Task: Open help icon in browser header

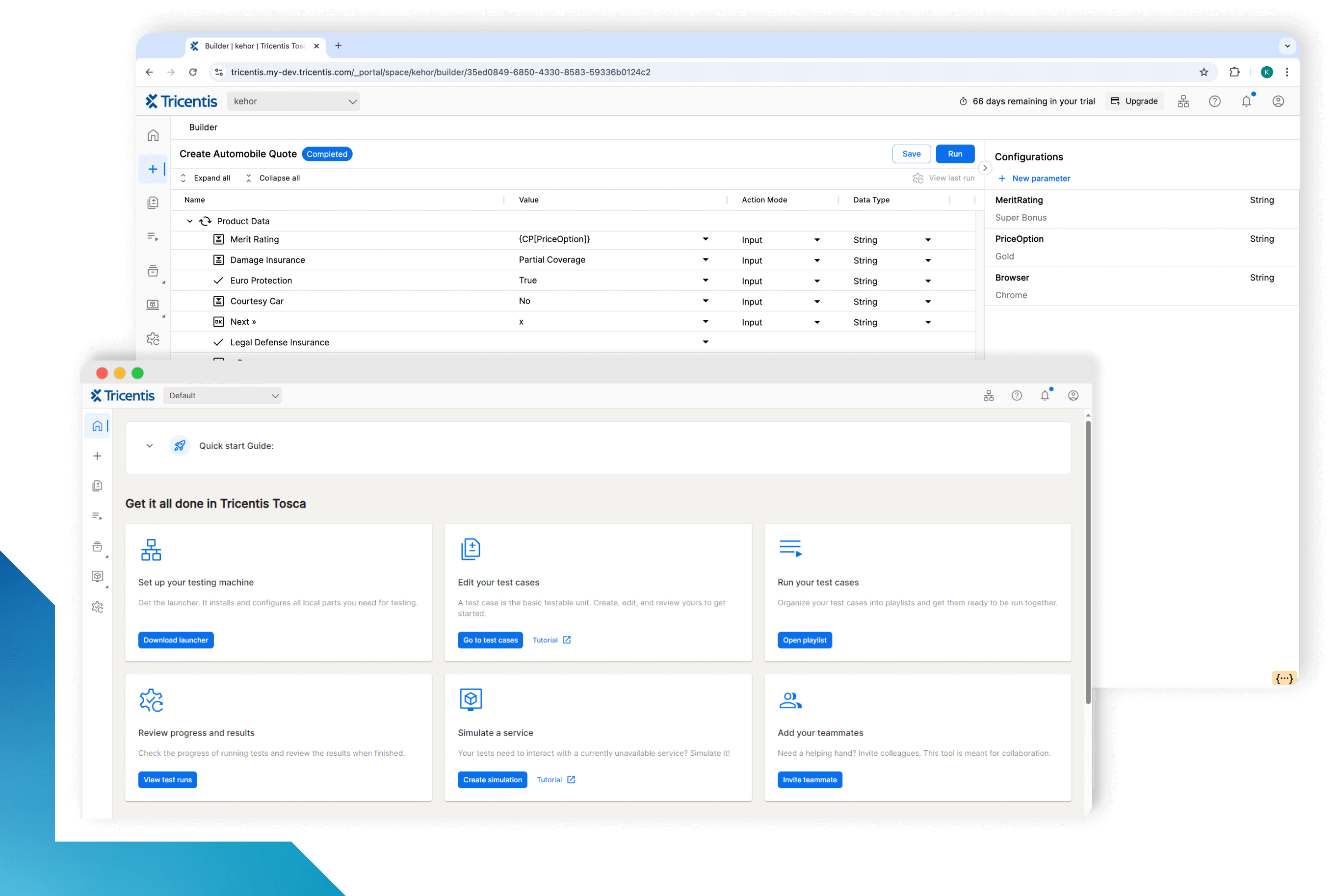Action: point(1214,101)
